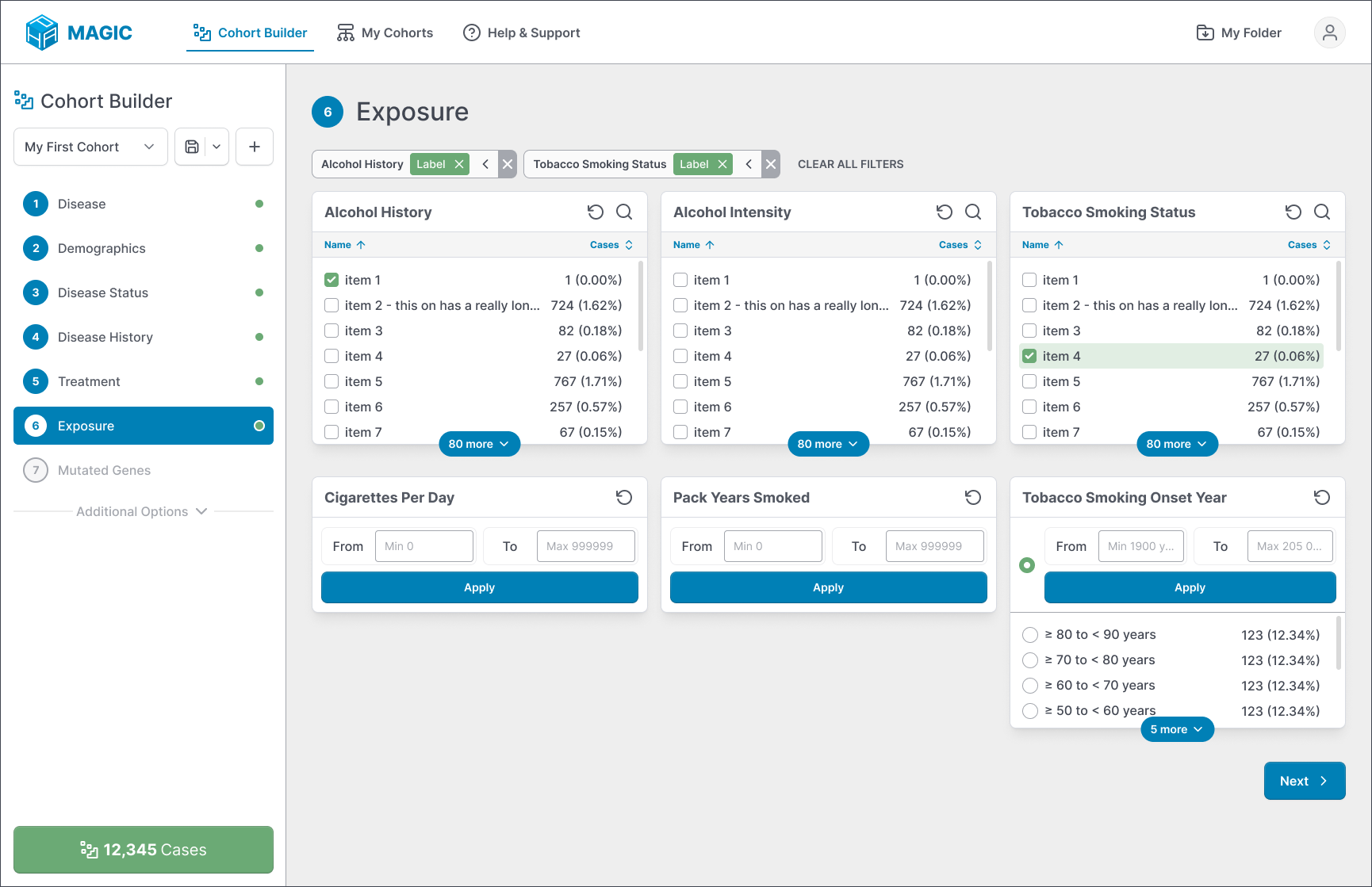Uncheck item 1 in Alcohol History
The width and height of the screenshot is (1372, 887).
332,280
